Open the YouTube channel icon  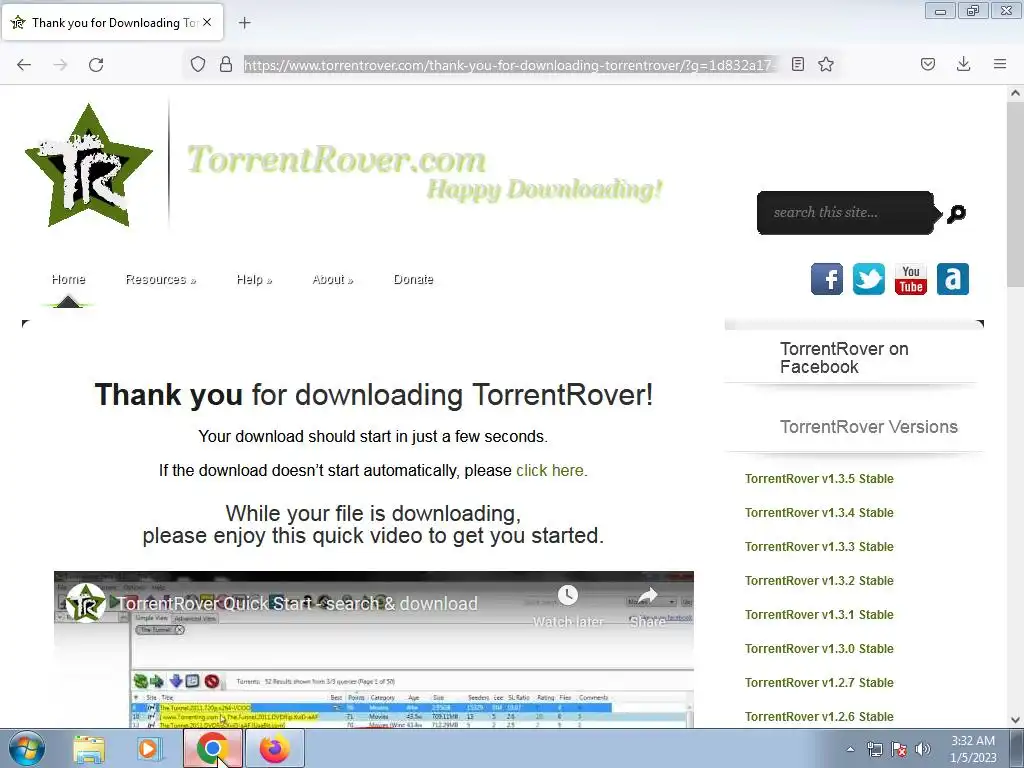point(911,280)
